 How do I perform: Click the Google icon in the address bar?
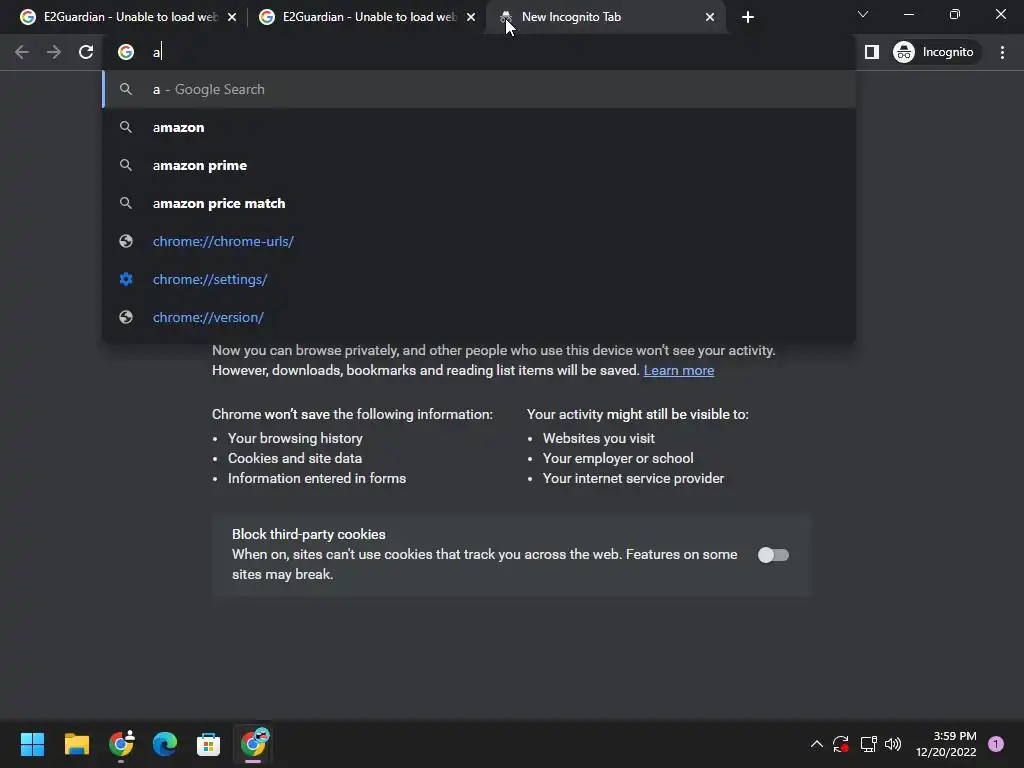[126, 52]
